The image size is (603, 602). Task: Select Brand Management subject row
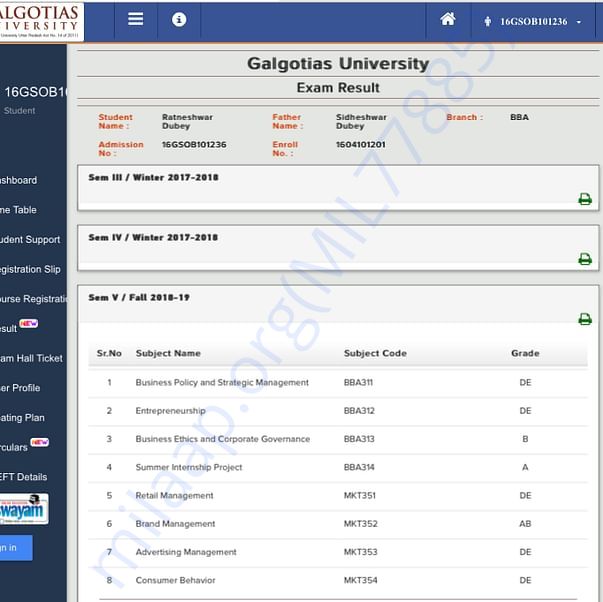point(338,524)
